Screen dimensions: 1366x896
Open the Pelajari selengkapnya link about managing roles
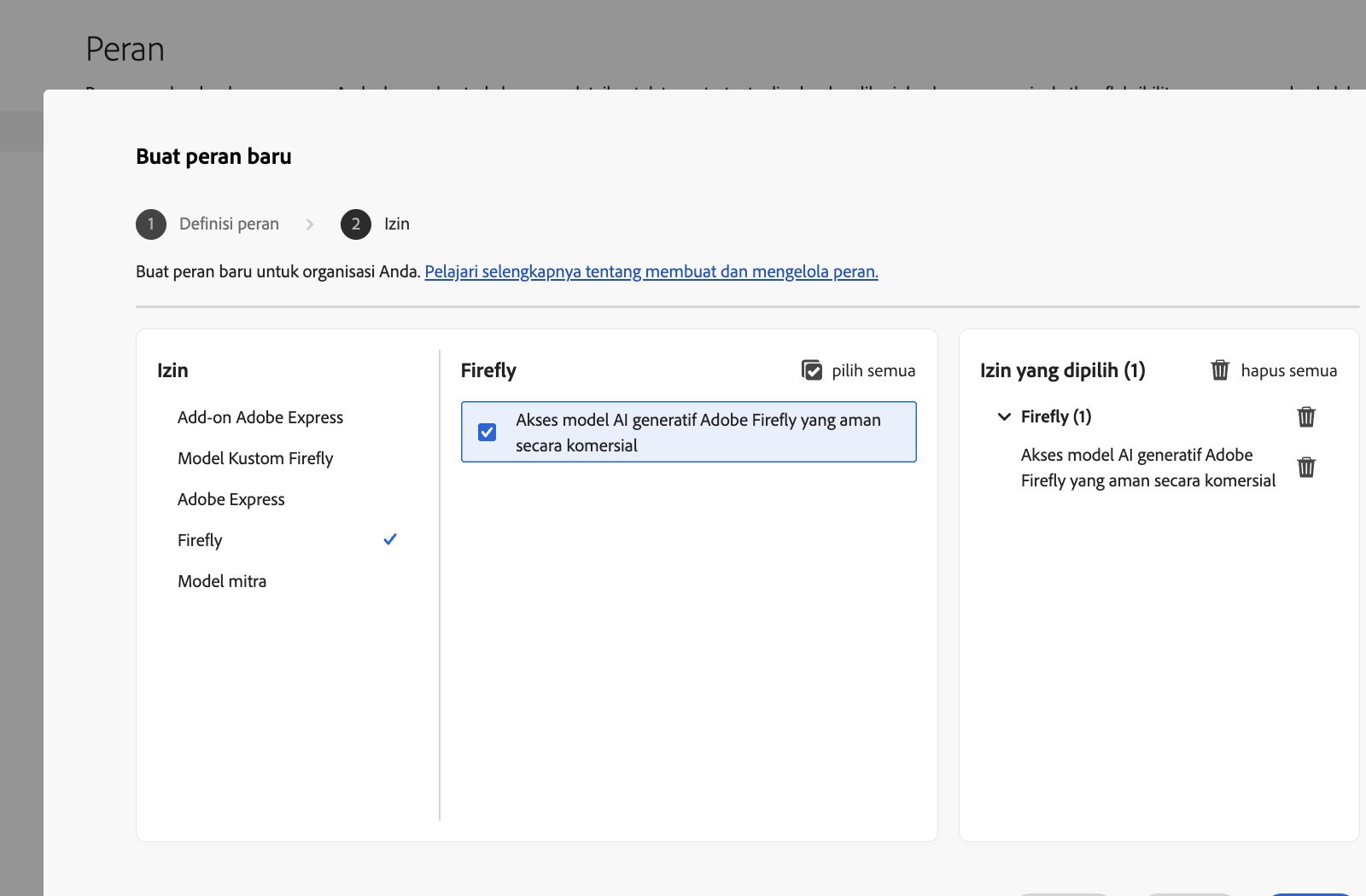coord(651,271)
